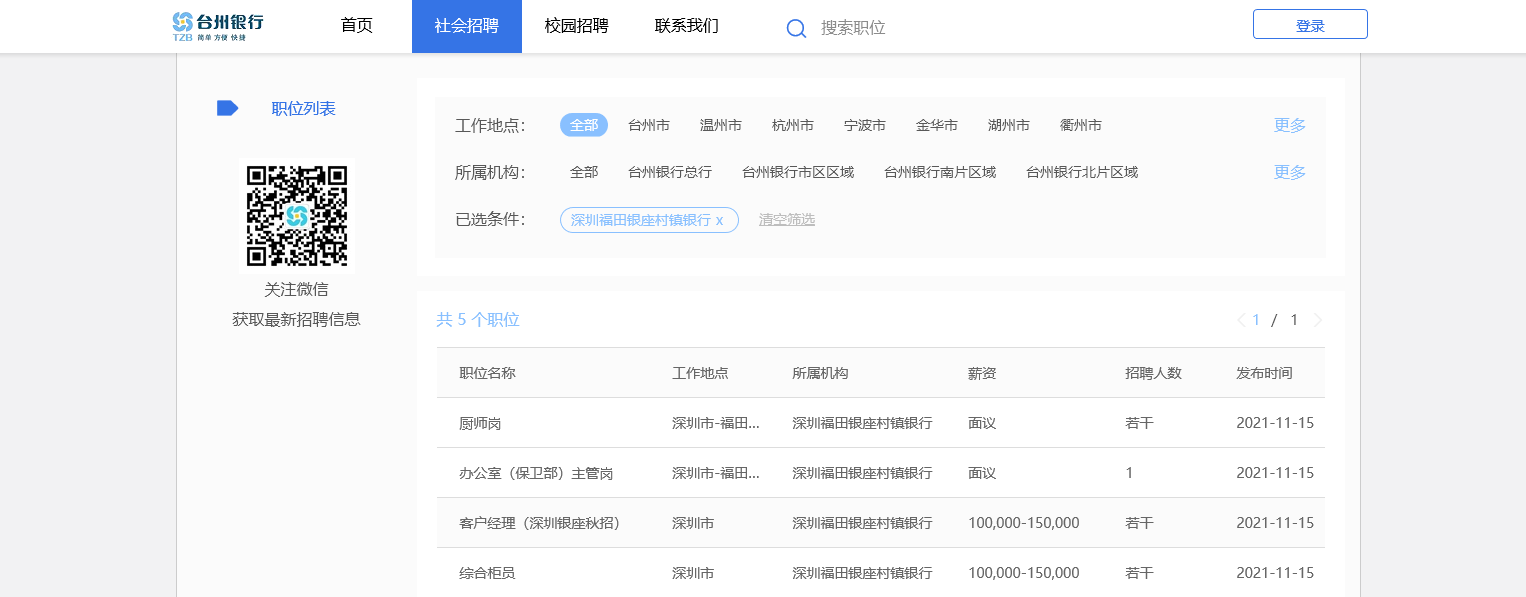Click 深圳市 location in 综合柜员 row
The width and height of the screenshot is (1526, 597).
[x=693, y=573]
